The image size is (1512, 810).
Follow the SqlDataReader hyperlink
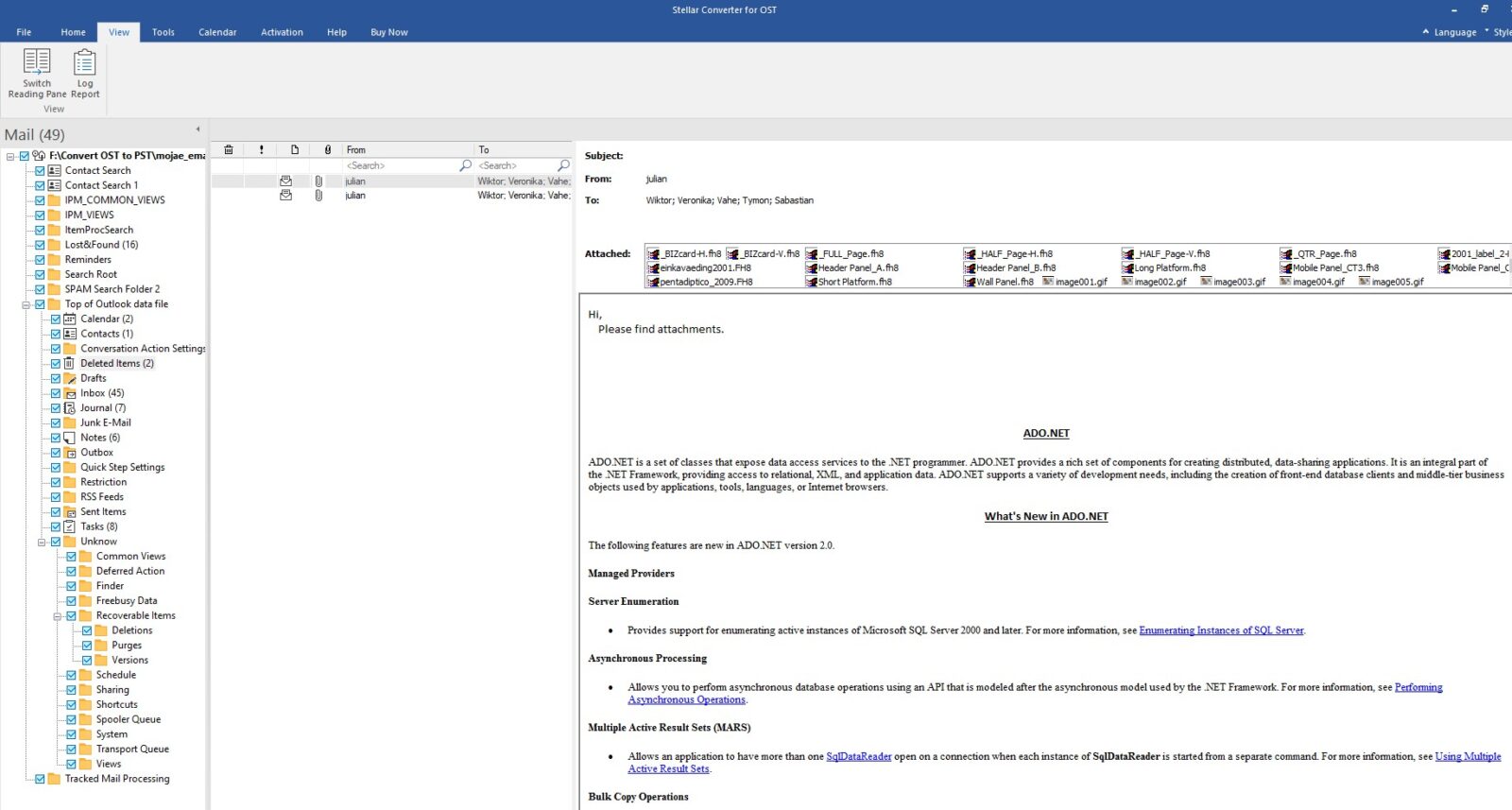point(858,756)
